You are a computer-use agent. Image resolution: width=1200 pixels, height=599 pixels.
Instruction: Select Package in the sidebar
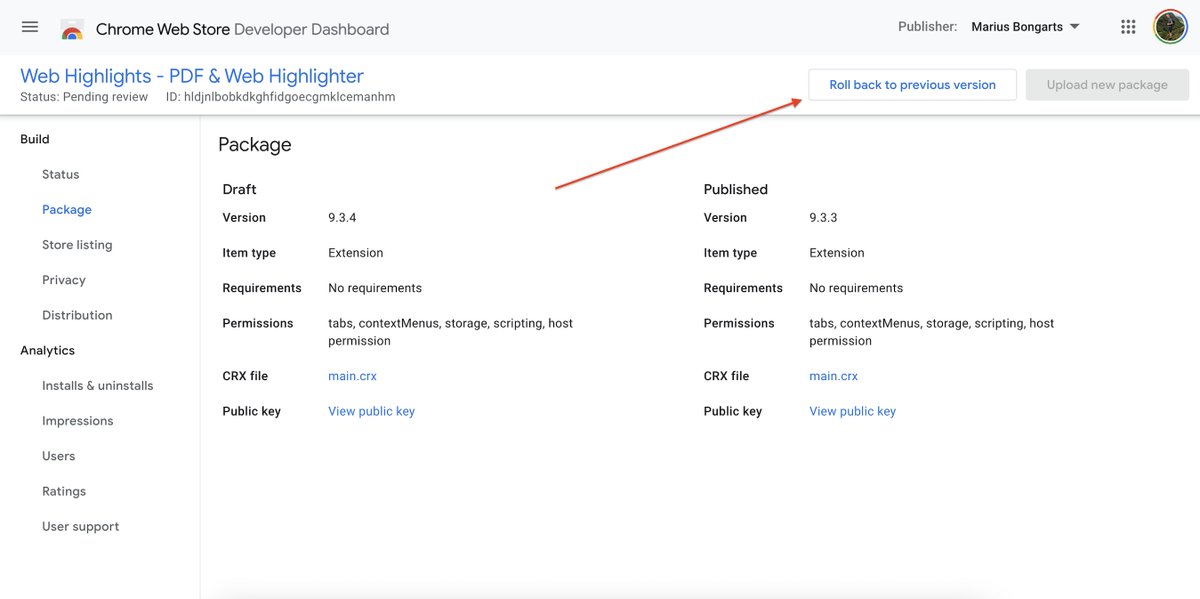(67, 210)
